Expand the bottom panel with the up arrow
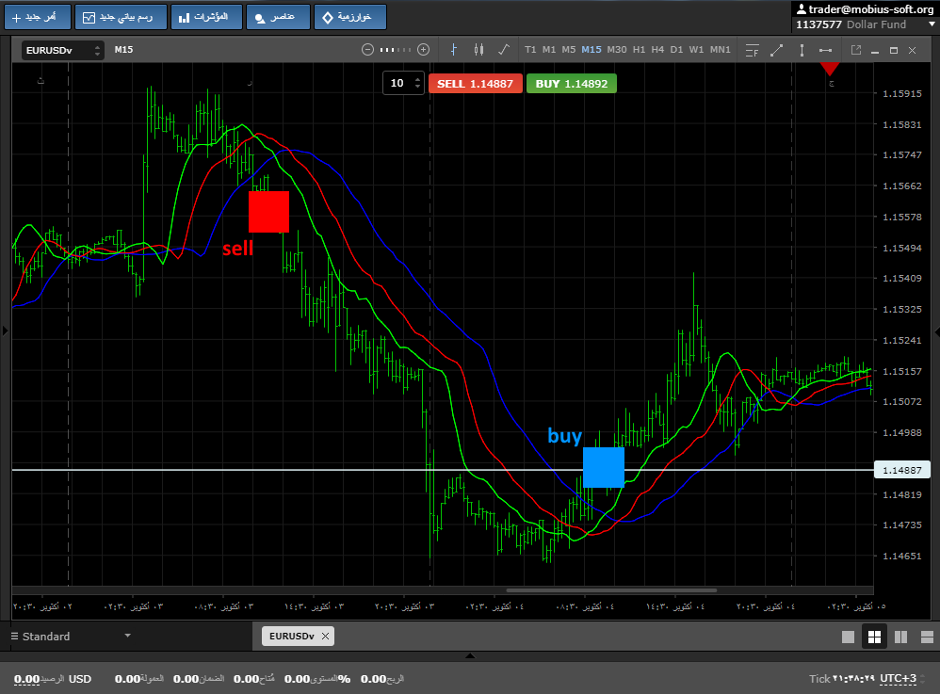940x694 pixels. [470, 656]
